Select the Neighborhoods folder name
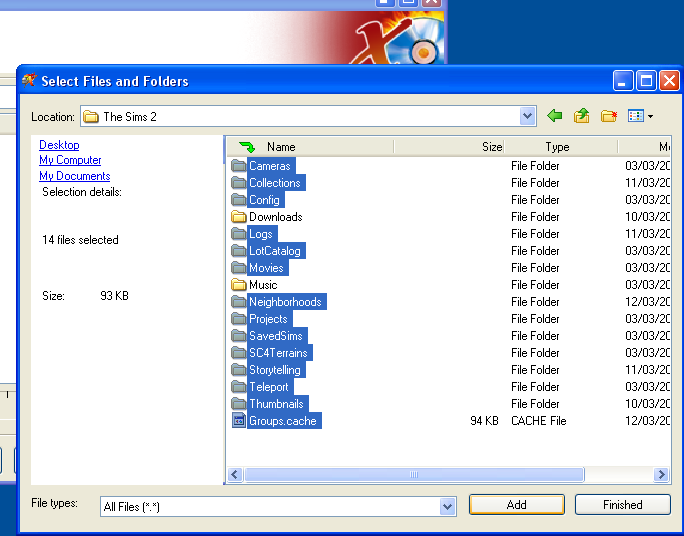Viewport: 684px width, 536px height. [x=285, y=302]
